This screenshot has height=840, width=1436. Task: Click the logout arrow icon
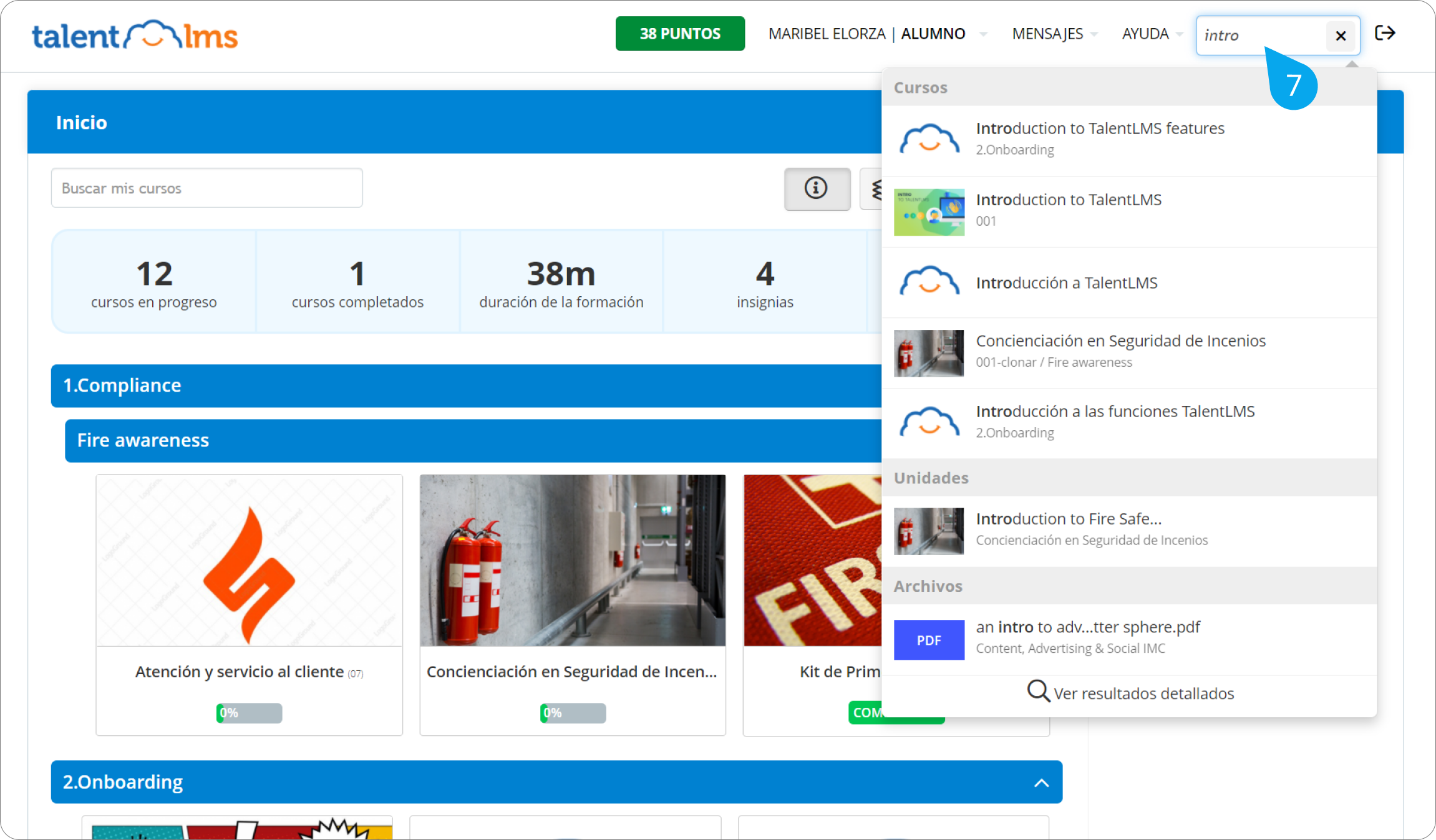click(1385, 33)
